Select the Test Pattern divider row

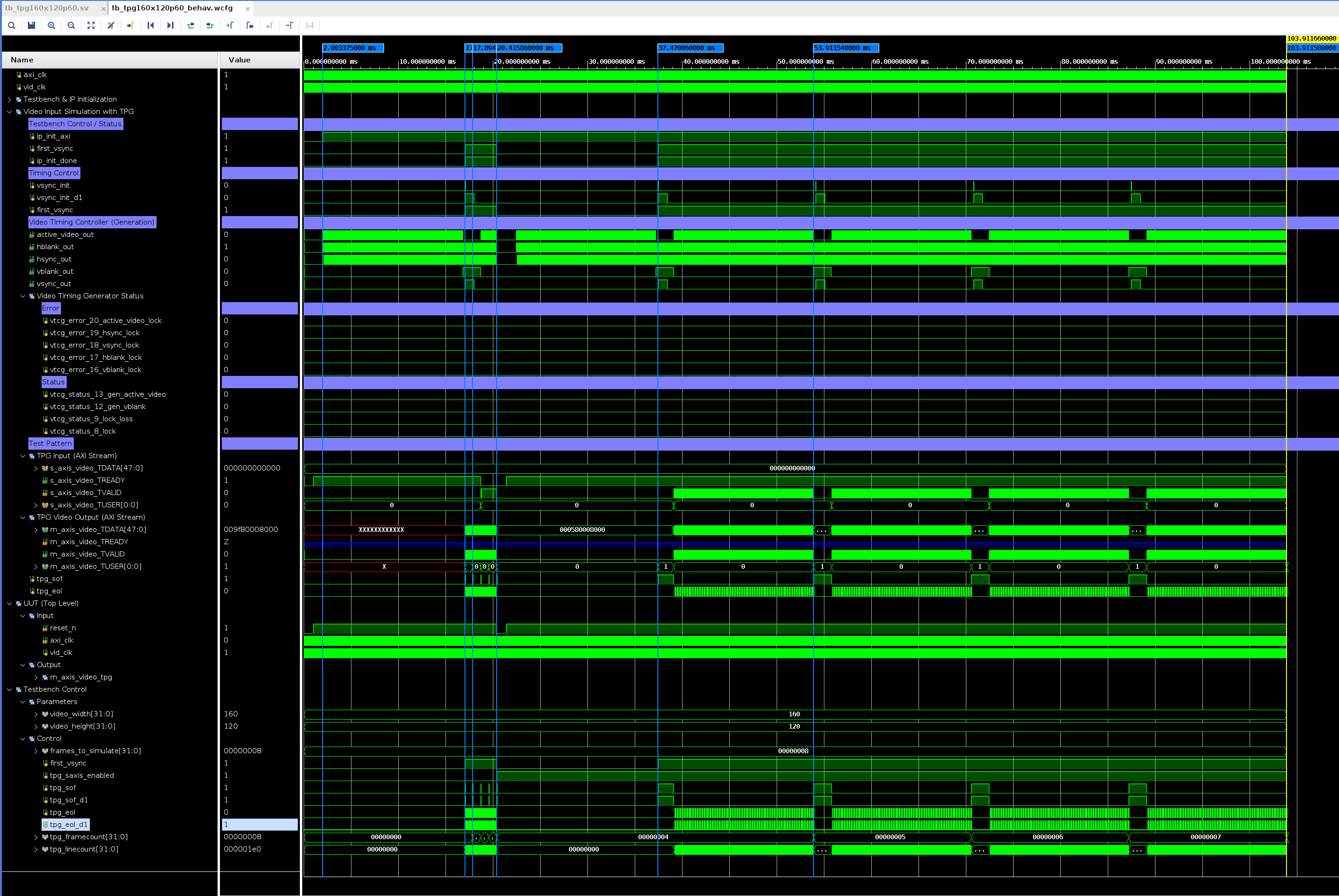(51, 444)
